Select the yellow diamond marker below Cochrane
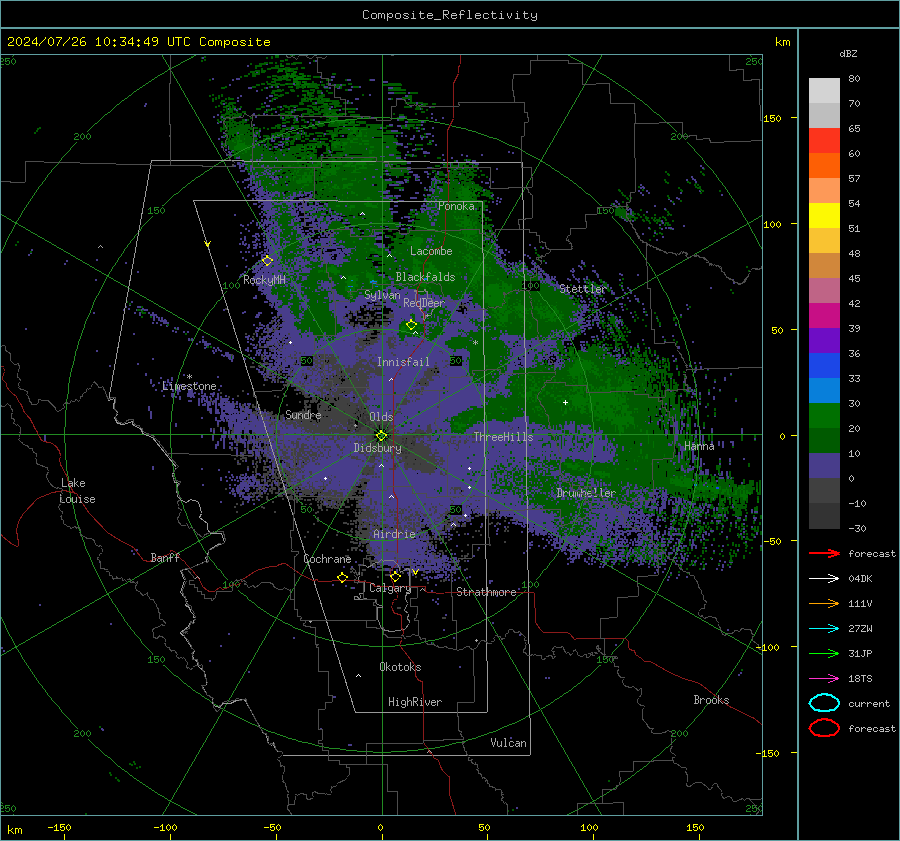900x841 pixels. pyautogui.click(x=342, y=577)
